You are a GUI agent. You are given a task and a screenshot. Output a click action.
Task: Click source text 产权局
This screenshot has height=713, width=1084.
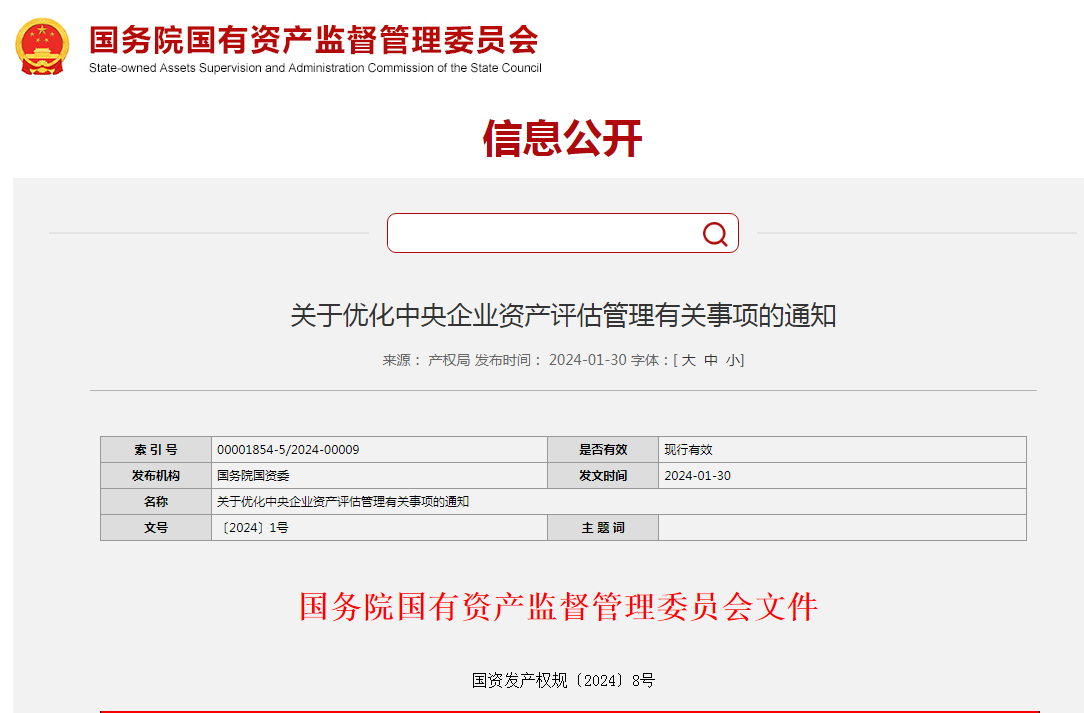449,360
